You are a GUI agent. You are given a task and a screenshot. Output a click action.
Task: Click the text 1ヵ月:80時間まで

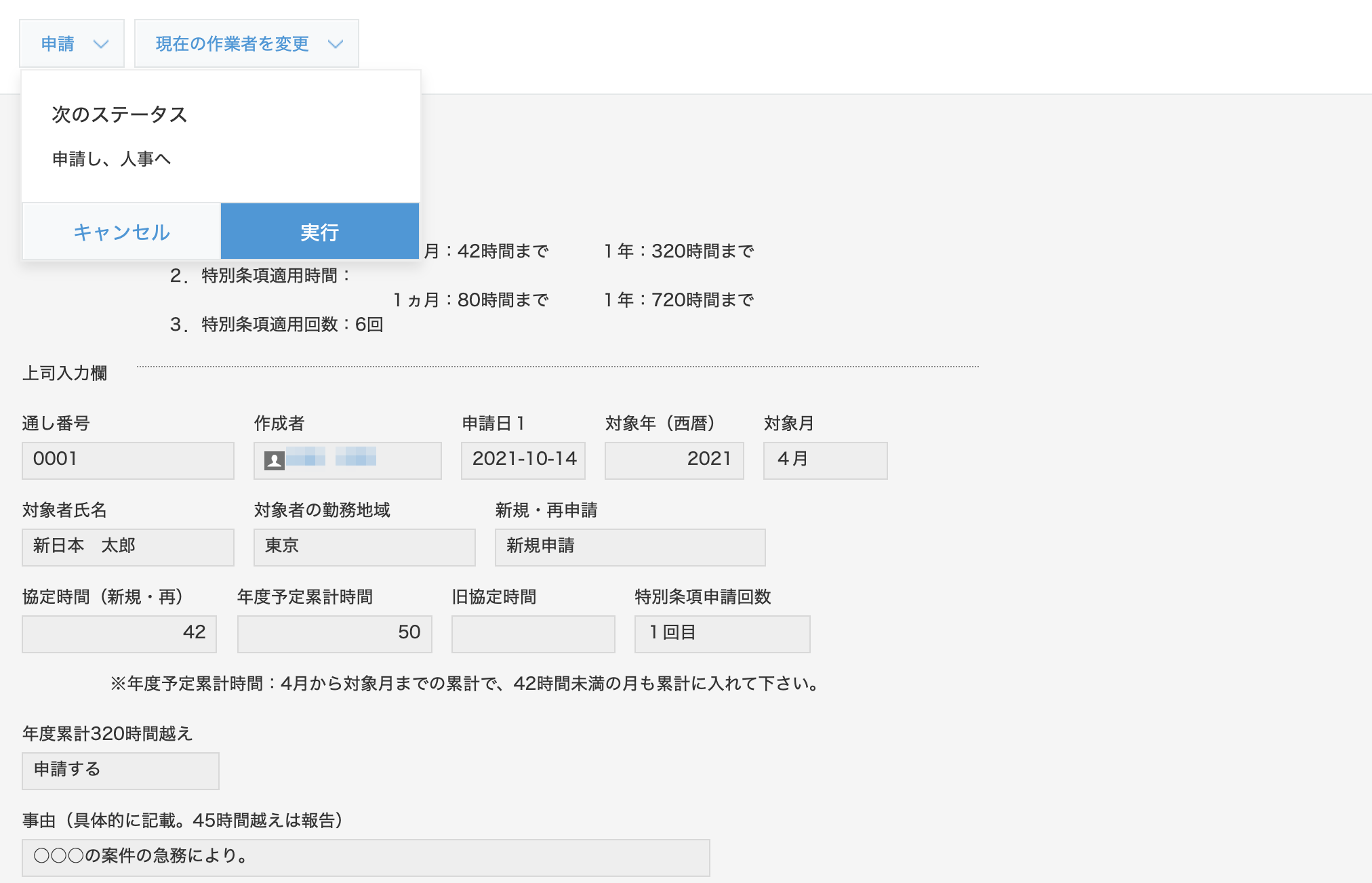[x=471, y=300]
